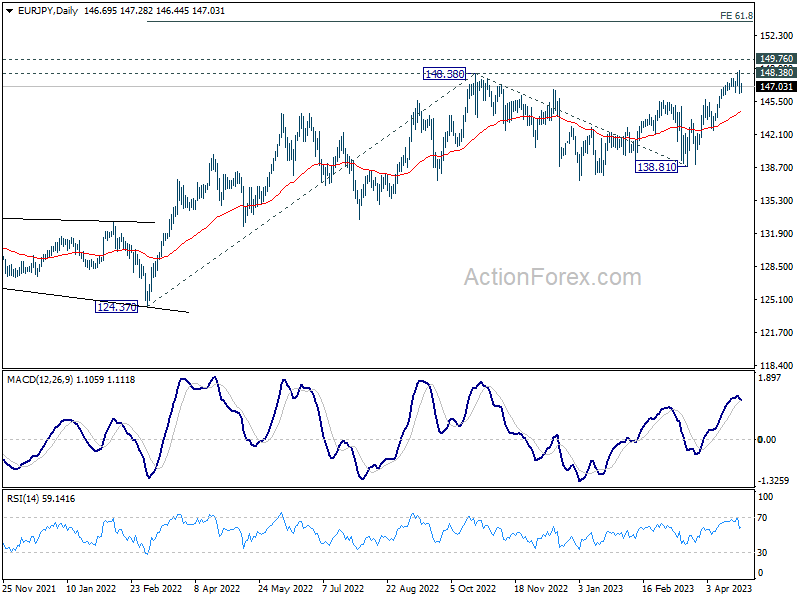Image resolution: width=800 pixels, height=600 pixels.
Task: Click the MACD 0.00 zero level value
Action: 767,439
